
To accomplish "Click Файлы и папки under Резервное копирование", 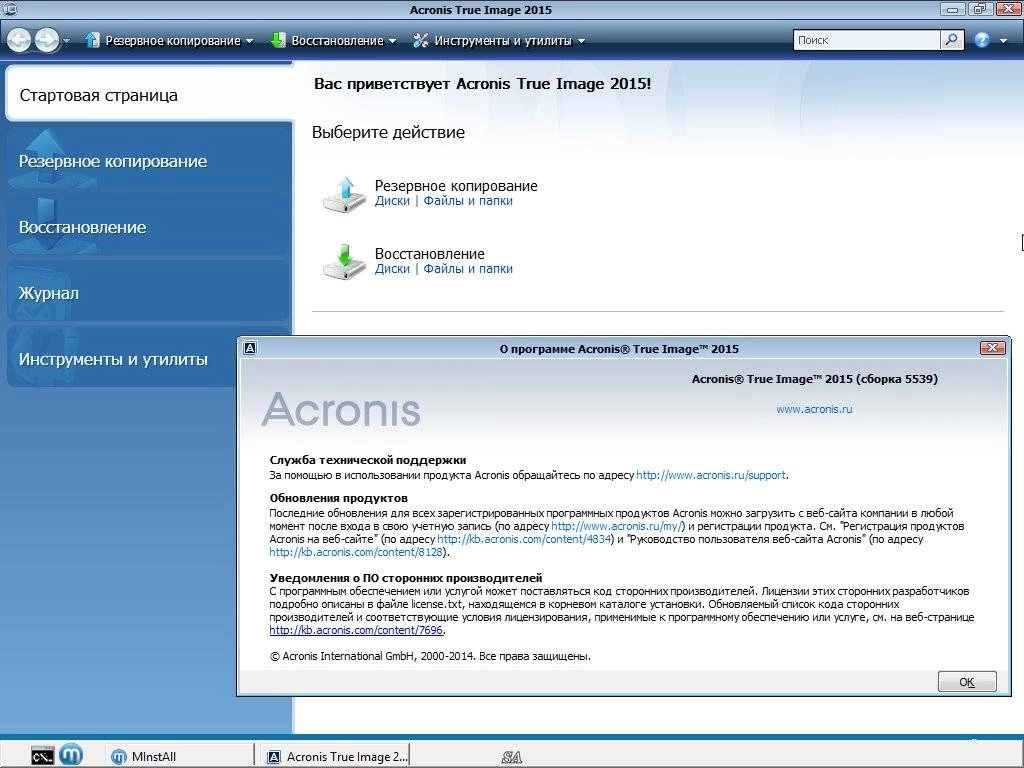I will (468, 201).
